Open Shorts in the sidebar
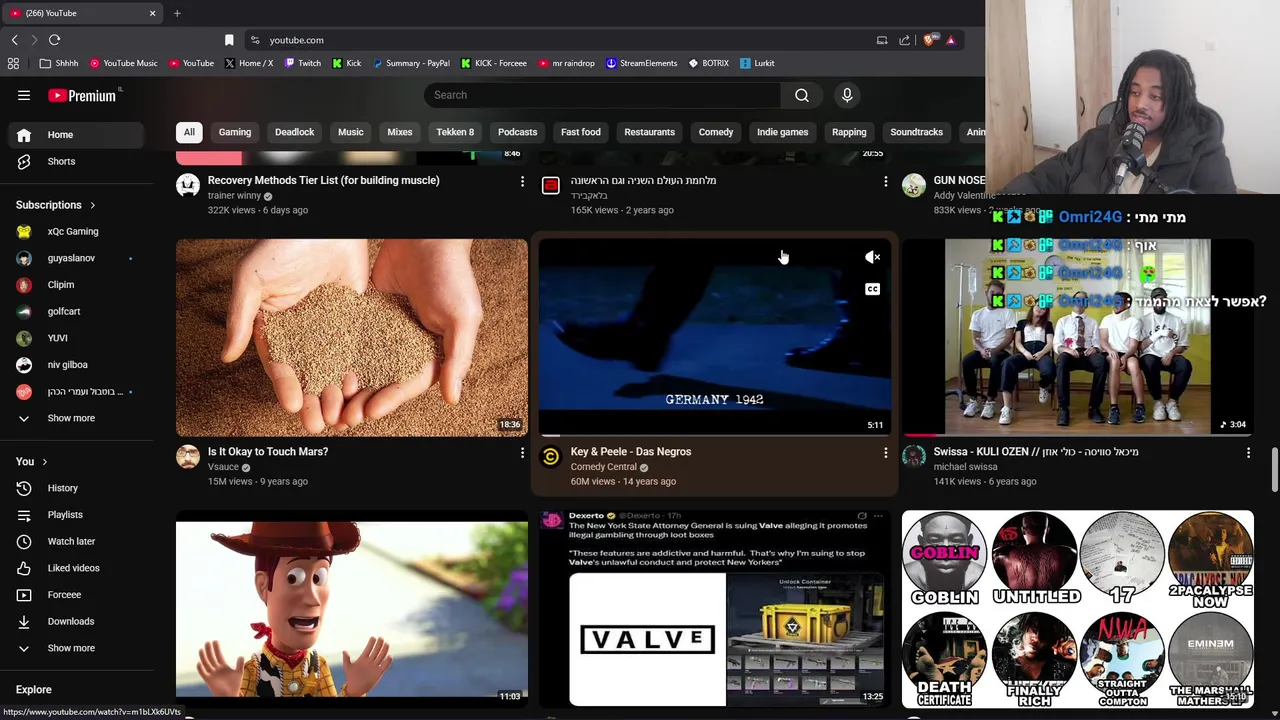The height and width of the screenshot is (720, 1280). click(x=78, y=161)
